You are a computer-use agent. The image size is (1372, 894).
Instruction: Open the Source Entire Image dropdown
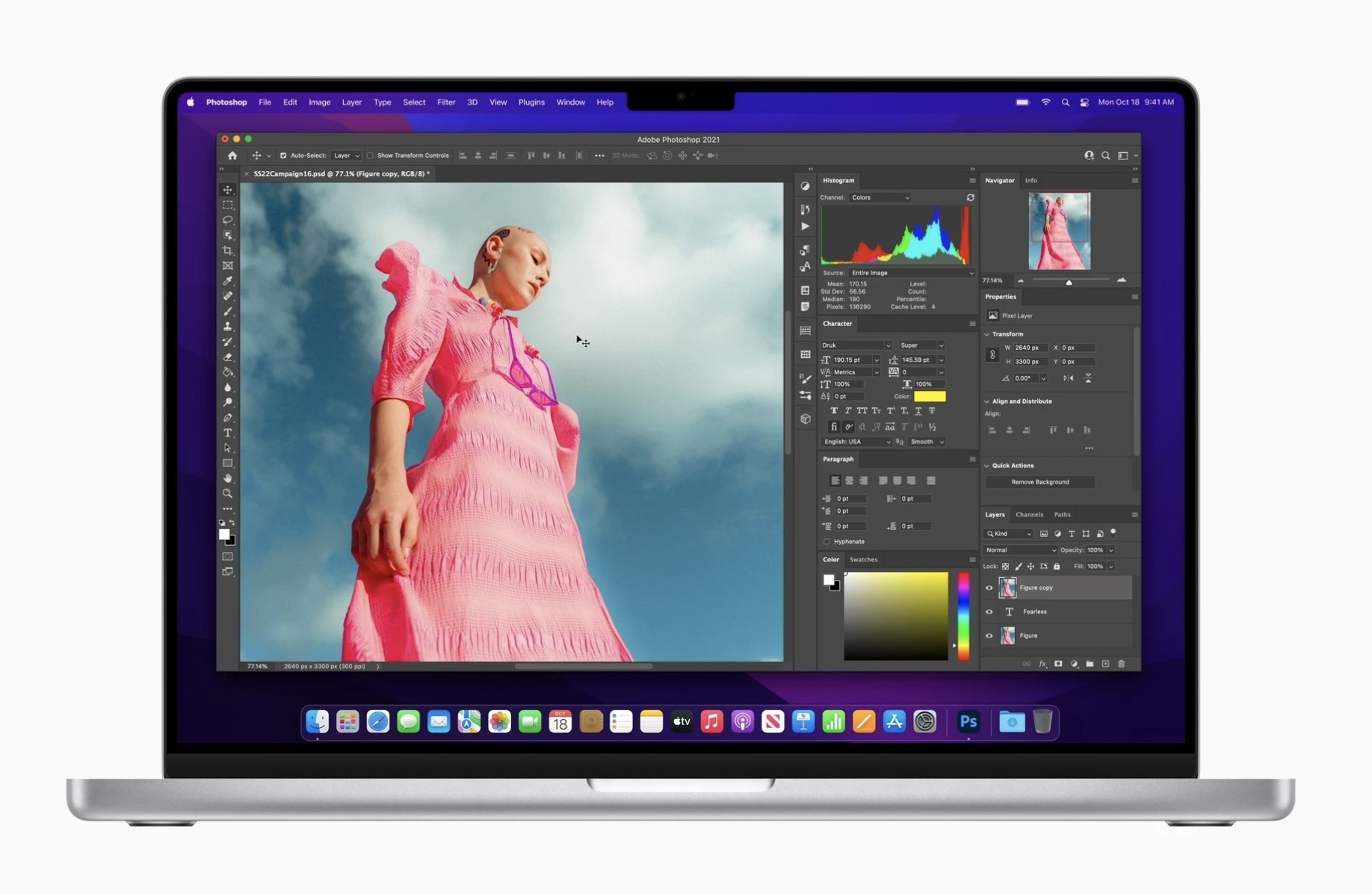click(x=911, y=273)
